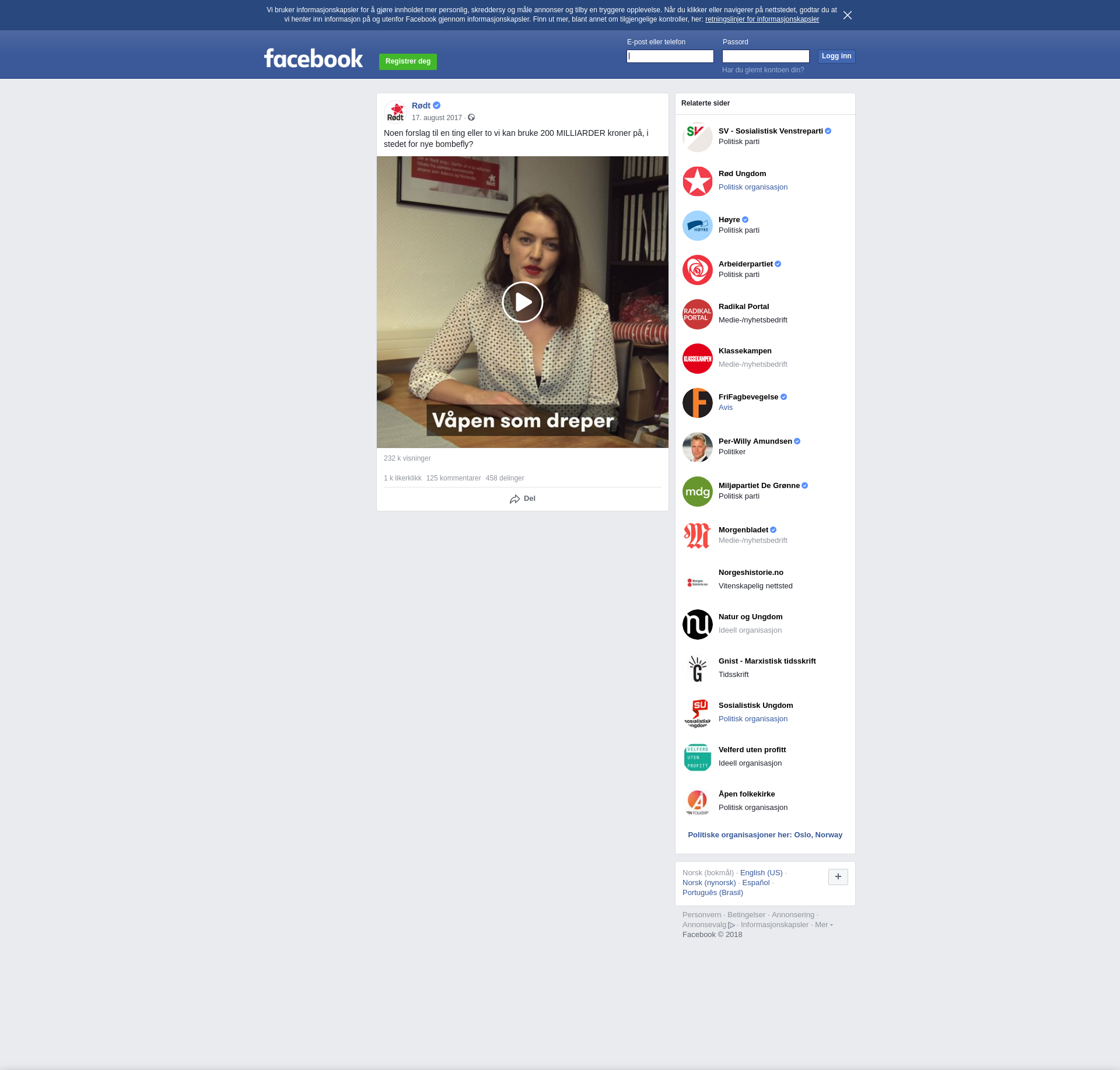Open Arbeiderpartiet rose logo
Screen dimensions: 1120x1070
click(698, 270)
